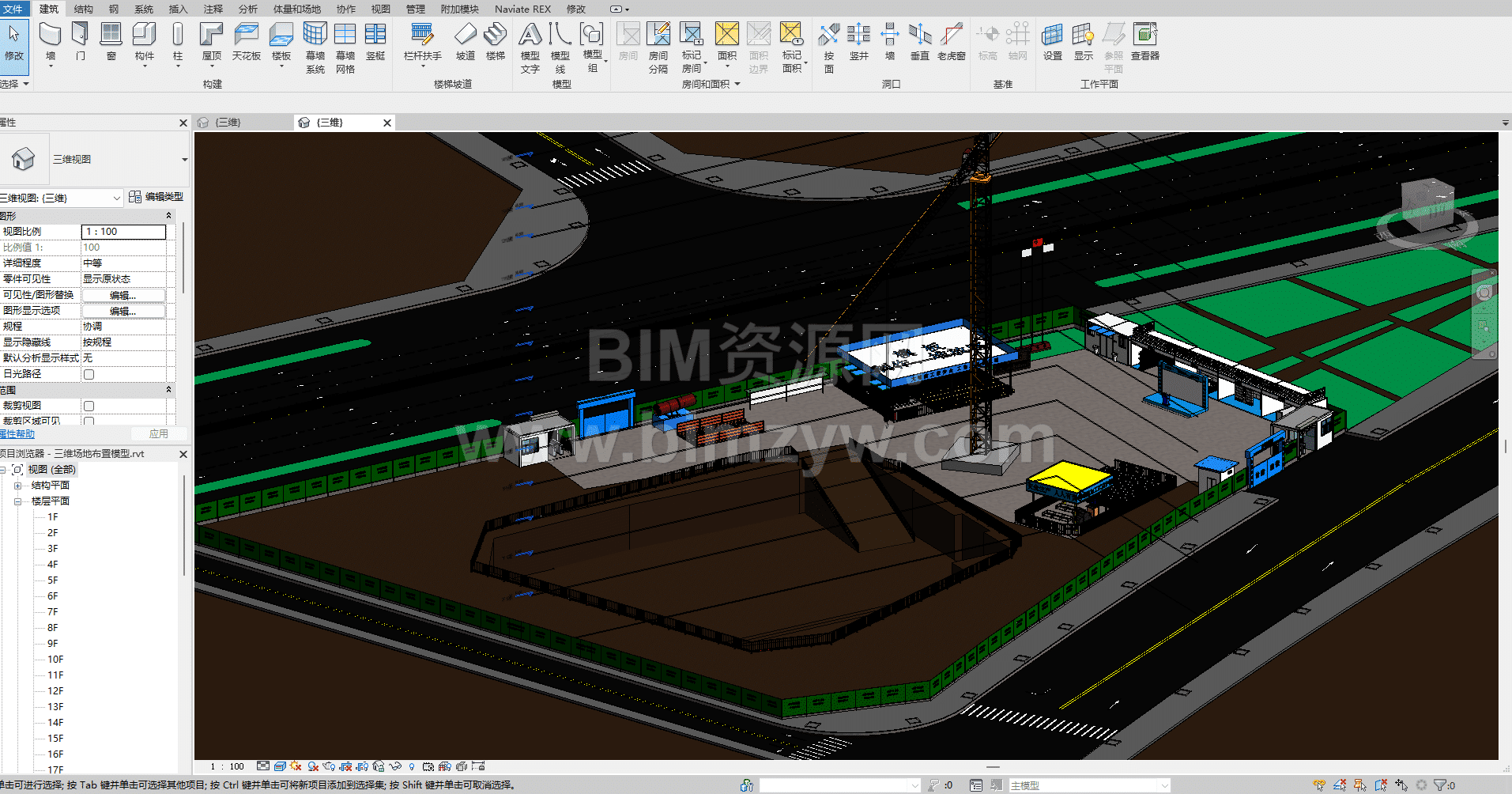
Task: Open the 选择 dropdown under Modify
Action: (x=14, y=84)
